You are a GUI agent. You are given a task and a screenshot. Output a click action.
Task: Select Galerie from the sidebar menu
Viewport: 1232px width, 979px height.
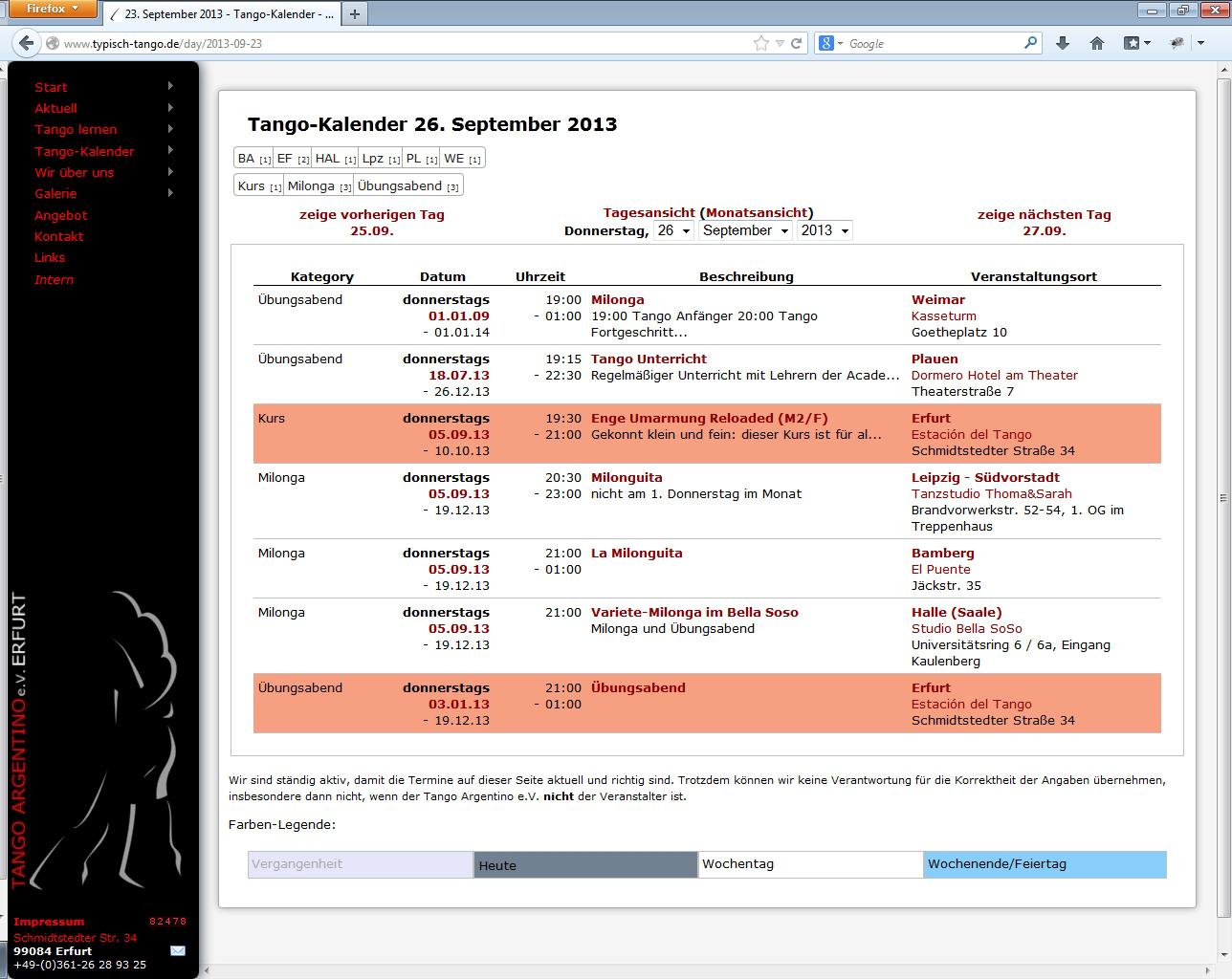click(x=55, y=193)
